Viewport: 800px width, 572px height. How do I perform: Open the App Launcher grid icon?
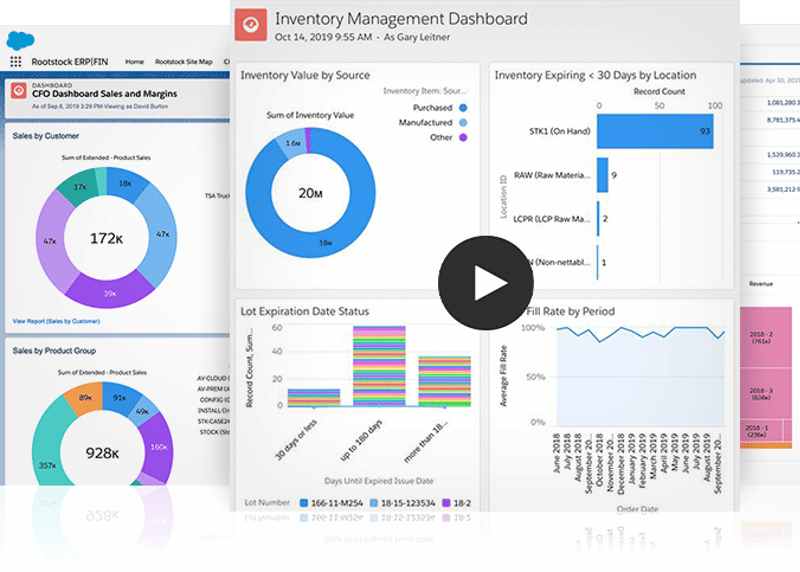(15, 62)
